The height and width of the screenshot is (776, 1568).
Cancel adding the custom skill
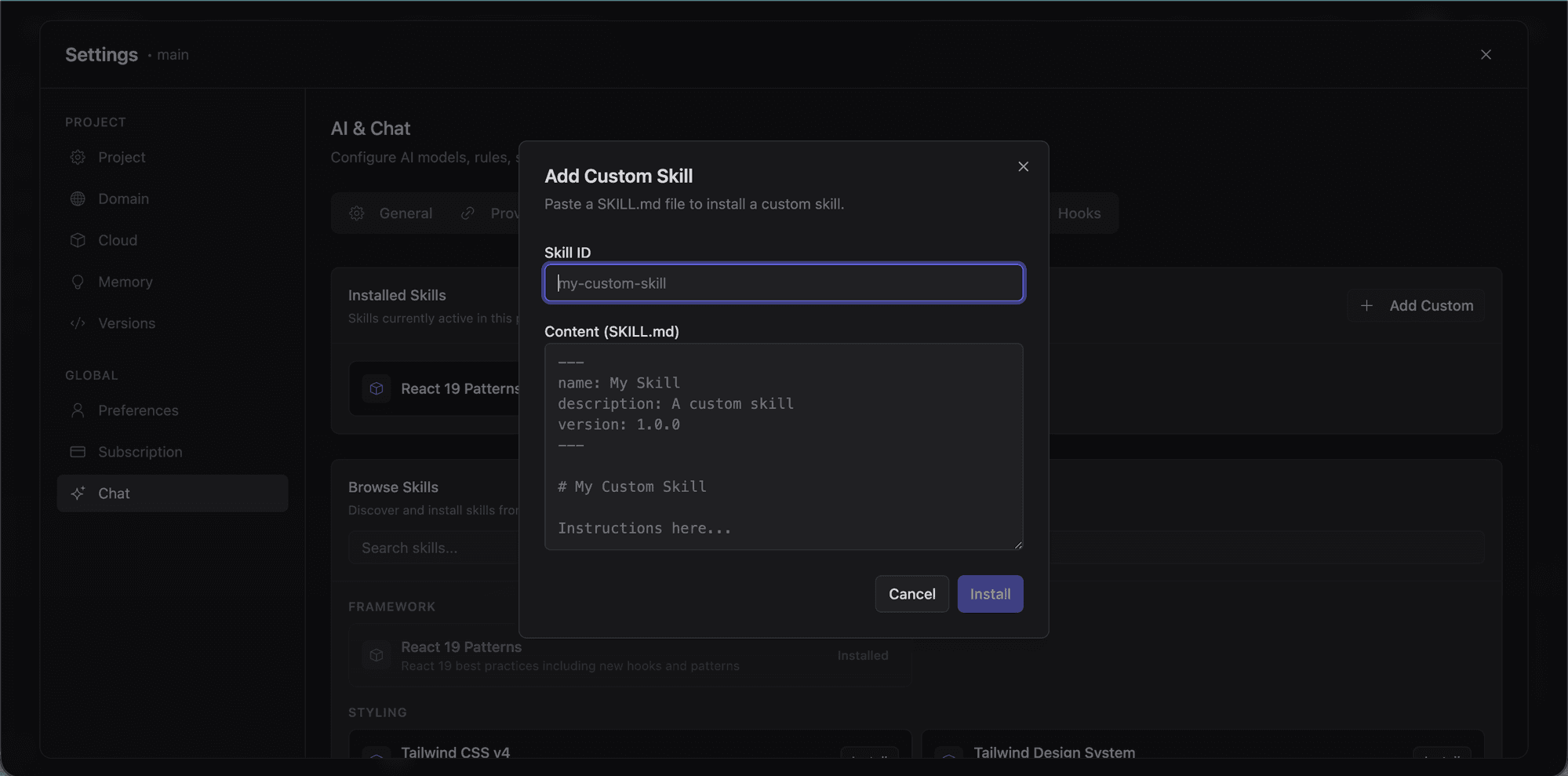[911, 594]
